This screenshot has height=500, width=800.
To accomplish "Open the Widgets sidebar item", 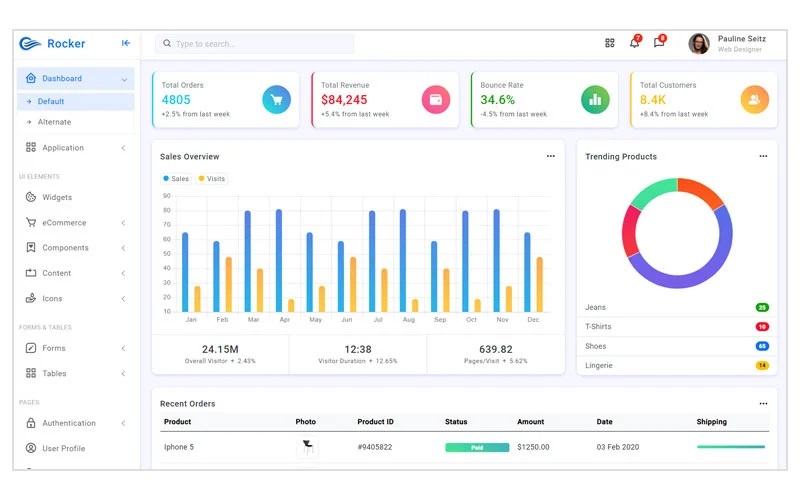I will [57, 198].
